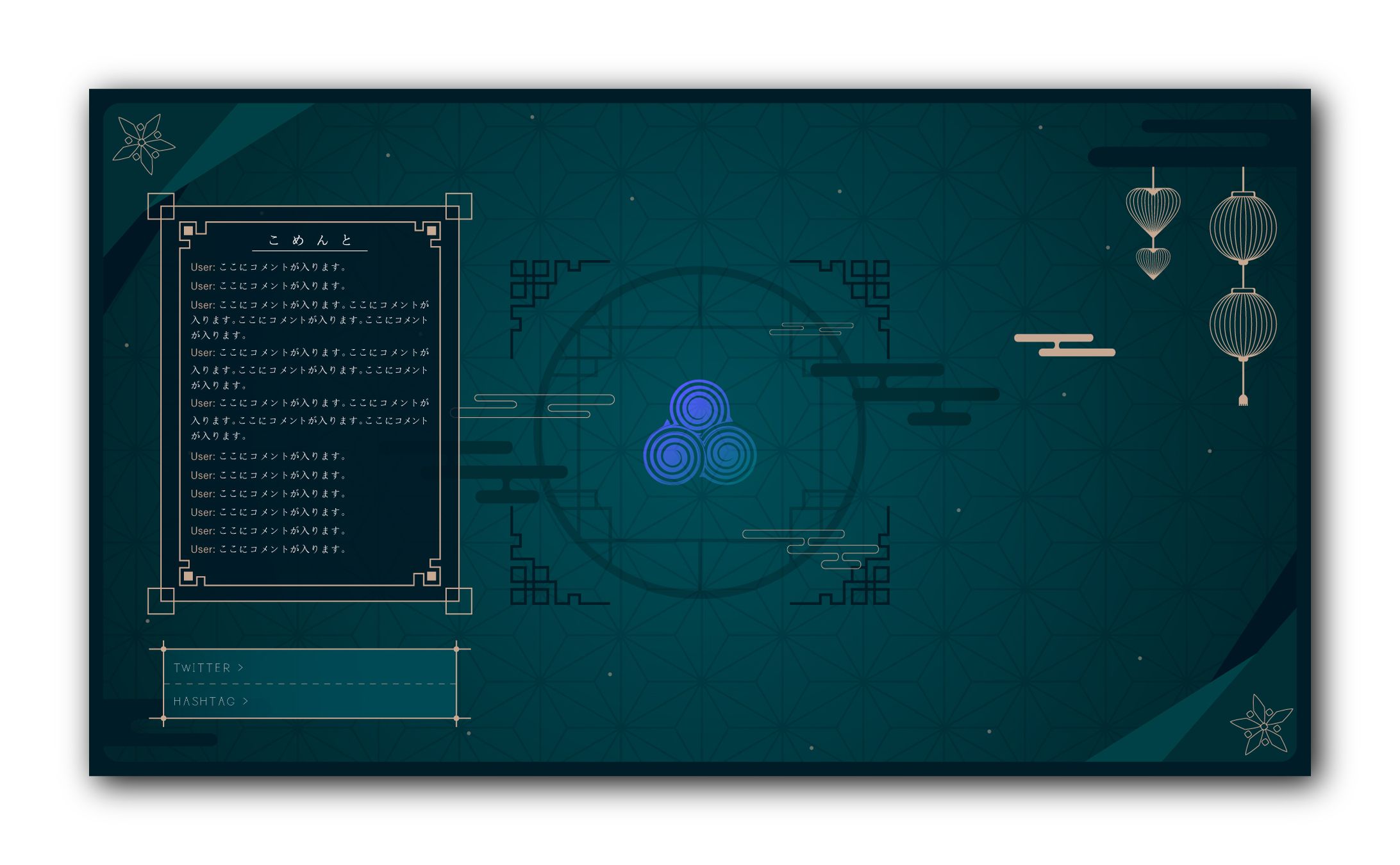Click the top blue spiral of the emblem
The width and height of the screenshot is (1400, 865).
(699, 407)
